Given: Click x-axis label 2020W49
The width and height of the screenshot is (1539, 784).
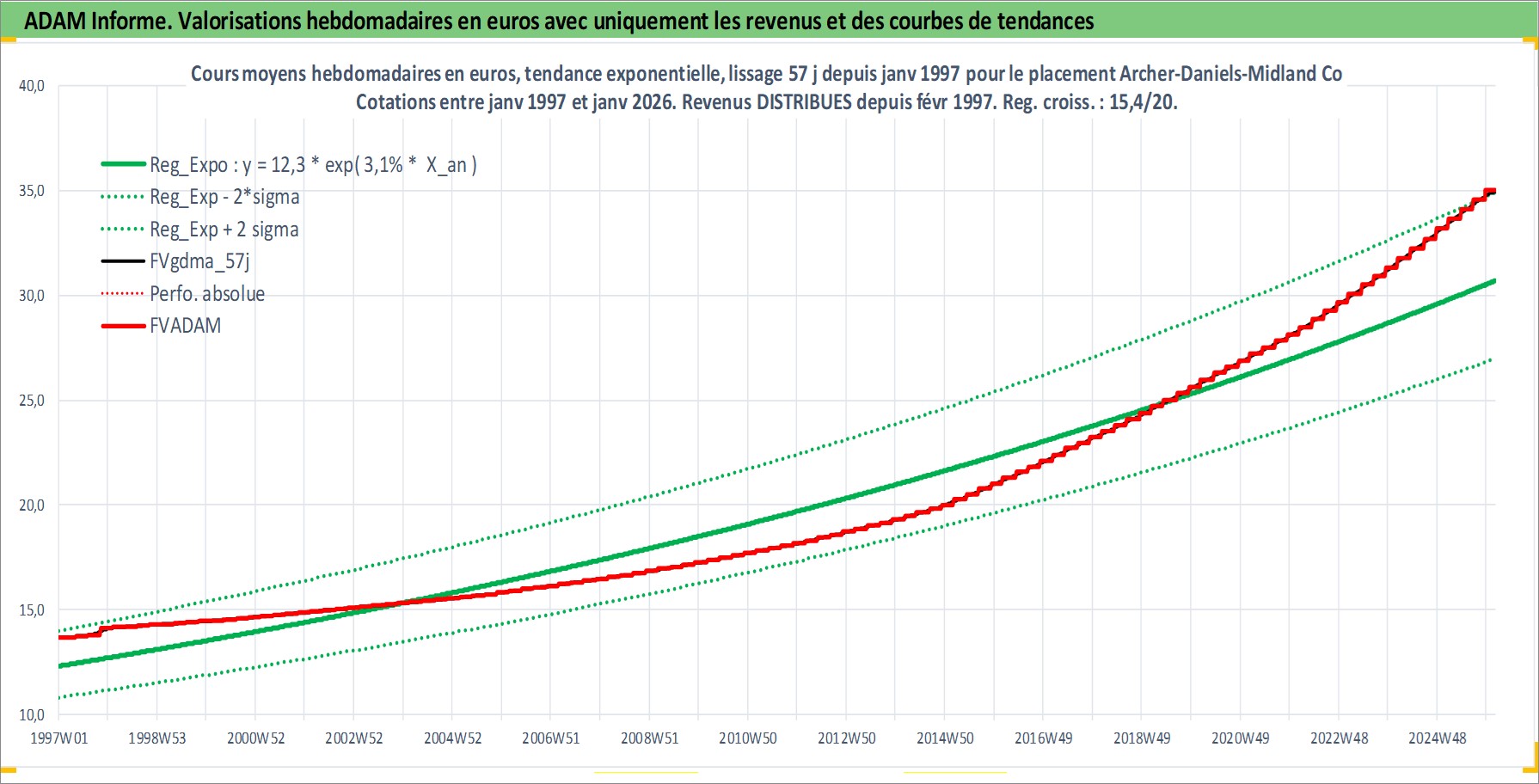Looking at the screenshot, I should [x=1241, y=738].
